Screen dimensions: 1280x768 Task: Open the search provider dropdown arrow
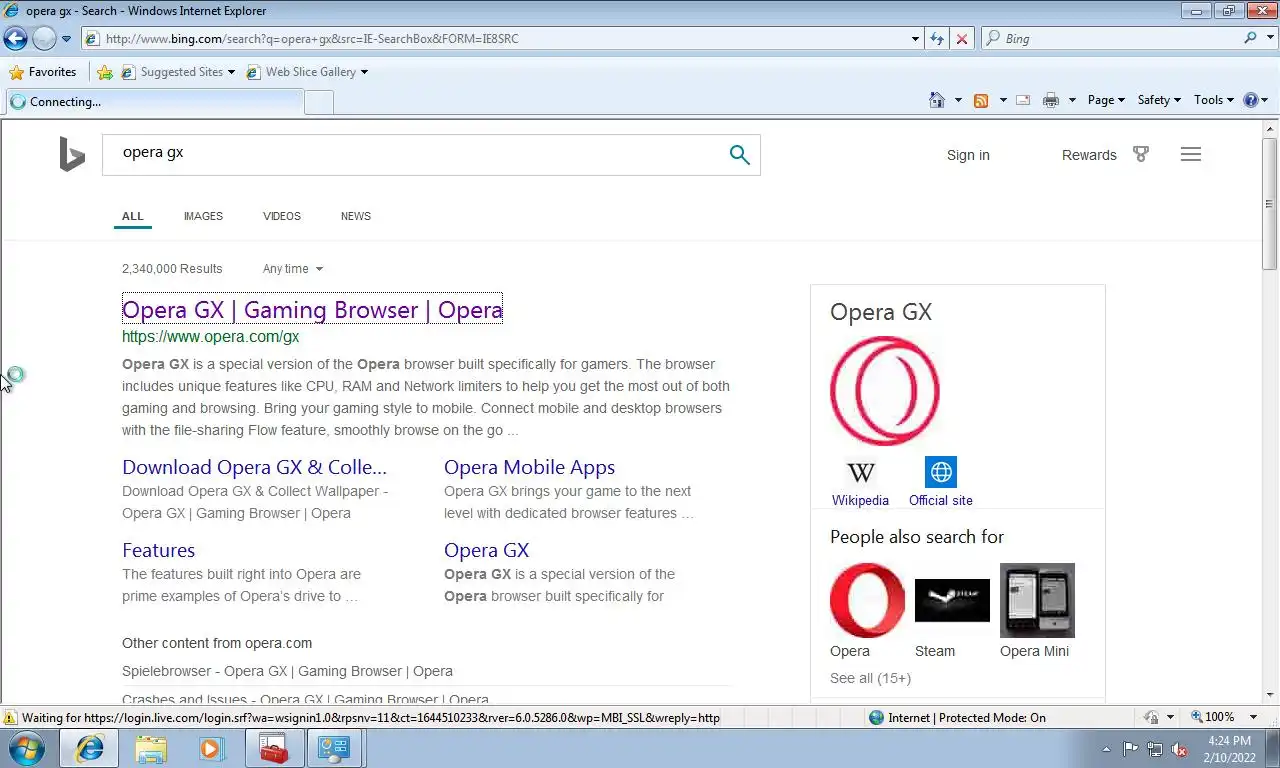pyautogui.click(x=1269, y=39)
